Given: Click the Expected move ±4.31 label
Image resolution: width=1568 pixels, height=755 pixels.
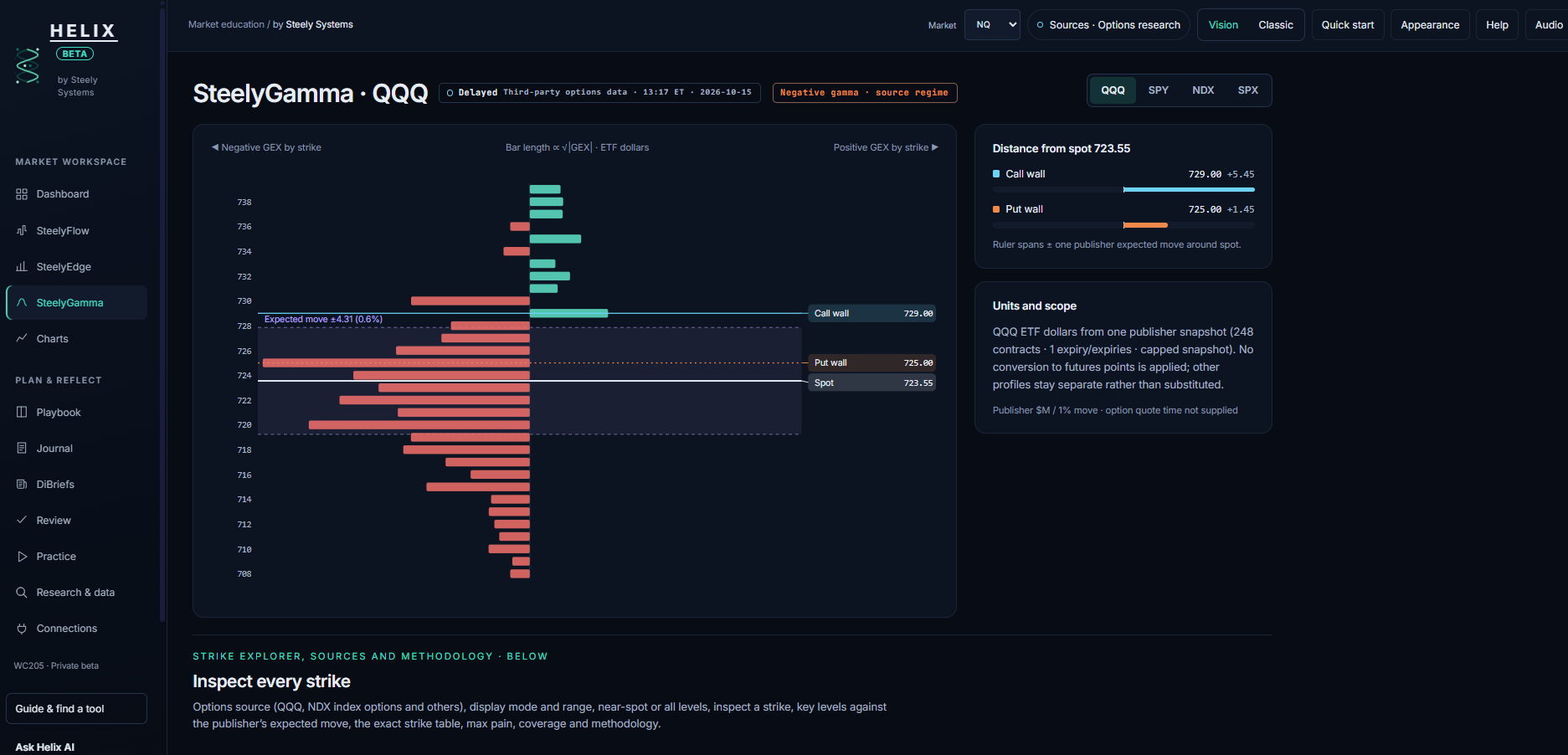Looking at the screenshot, I should click(x=323, y=320).
